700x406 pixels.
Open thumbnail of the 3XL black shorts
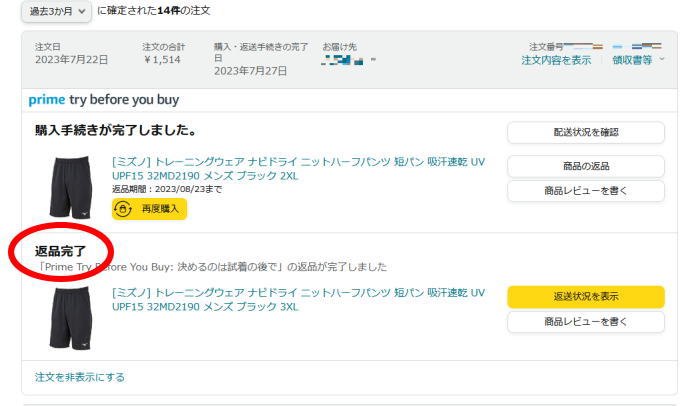pos(71,318)
